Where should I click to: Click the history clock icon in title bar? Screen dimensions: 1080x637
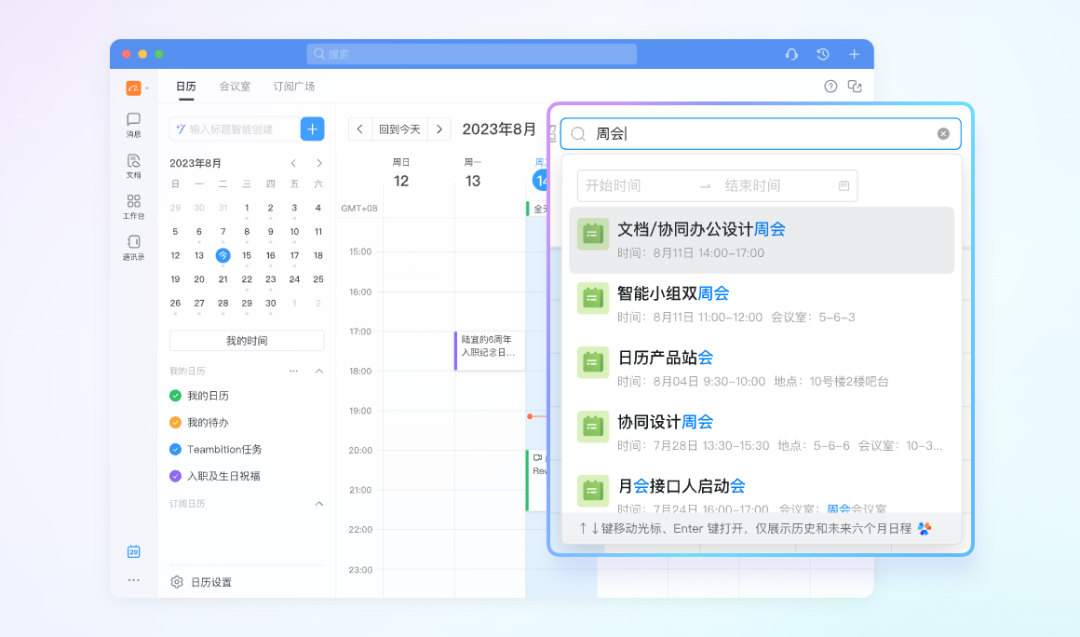[x=822, y=54]
